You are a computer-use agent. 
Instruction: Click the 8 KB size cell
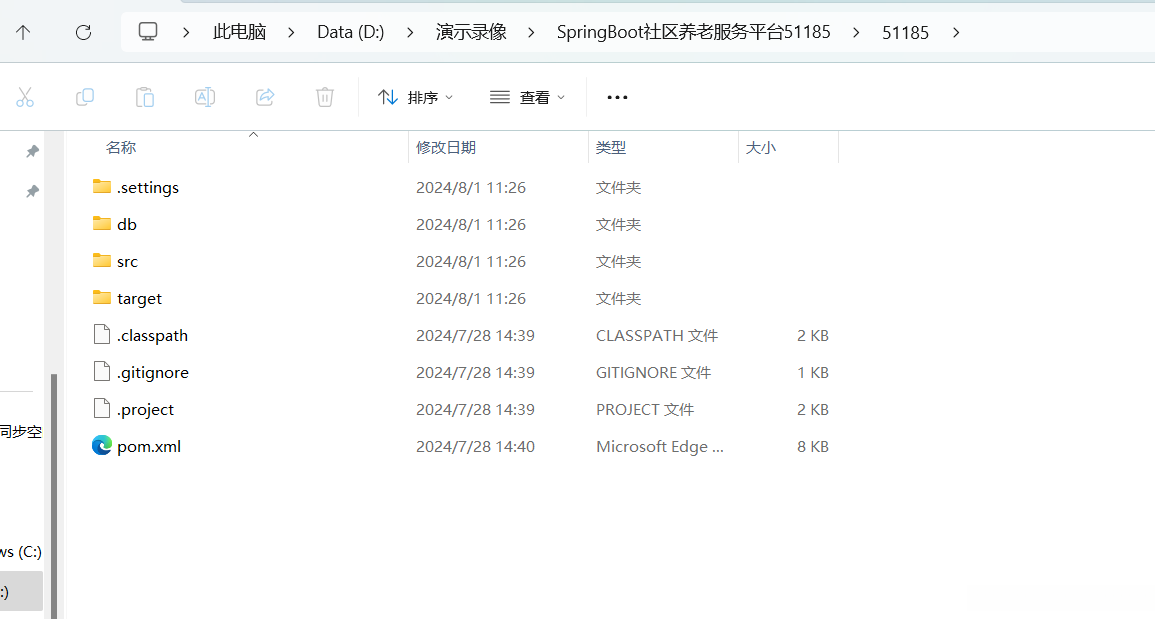pos(812,446)
